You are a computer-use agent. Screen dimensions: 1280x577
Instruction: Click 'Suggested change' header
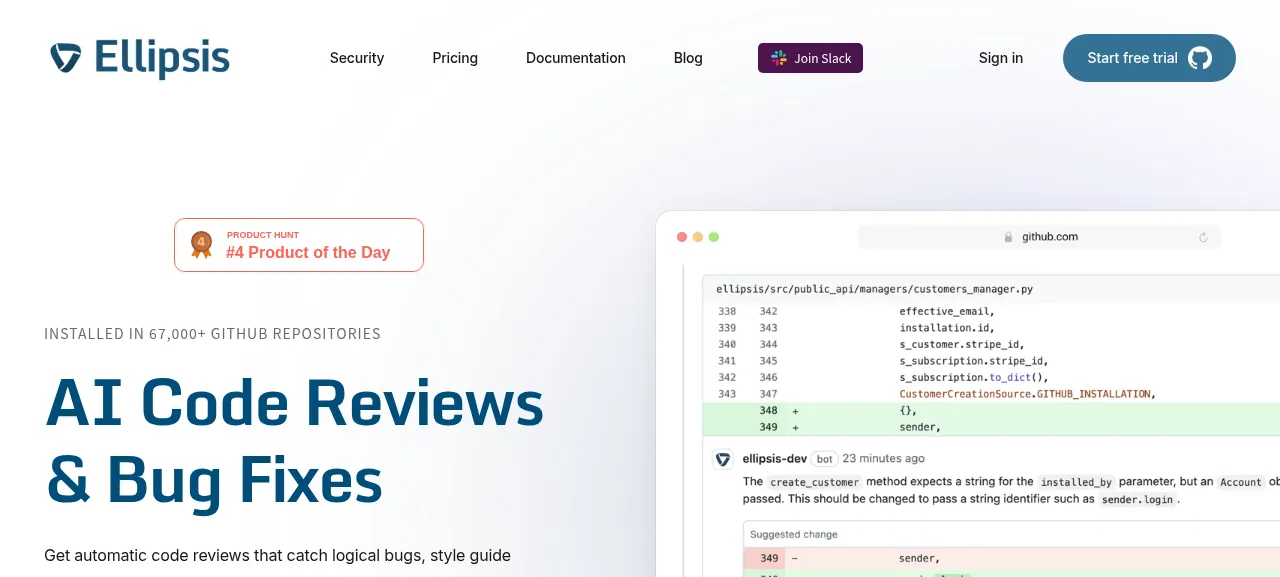coord(794,535)
